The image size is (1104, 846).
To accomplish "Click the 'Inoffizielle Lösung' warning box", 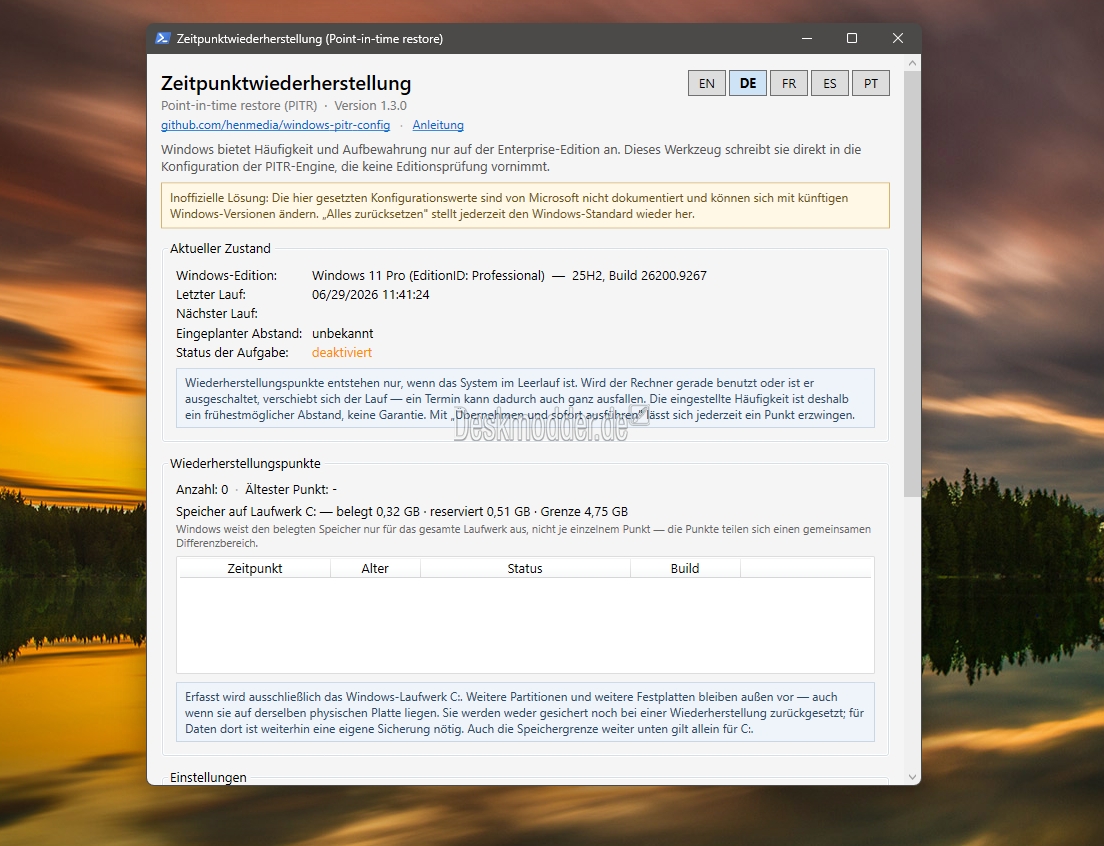I will (525, 206).
